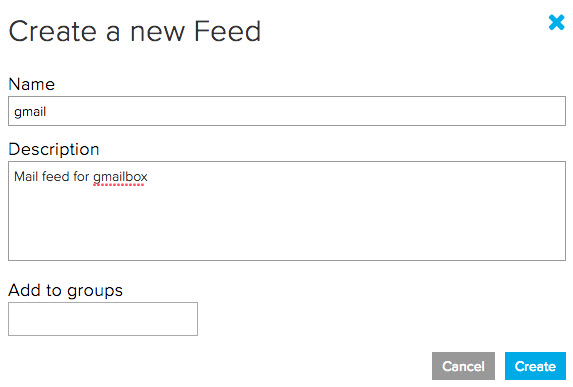Click the gmail text in Name field
Image resolution: width=573 pixels, height=387 pixels.
30,111
